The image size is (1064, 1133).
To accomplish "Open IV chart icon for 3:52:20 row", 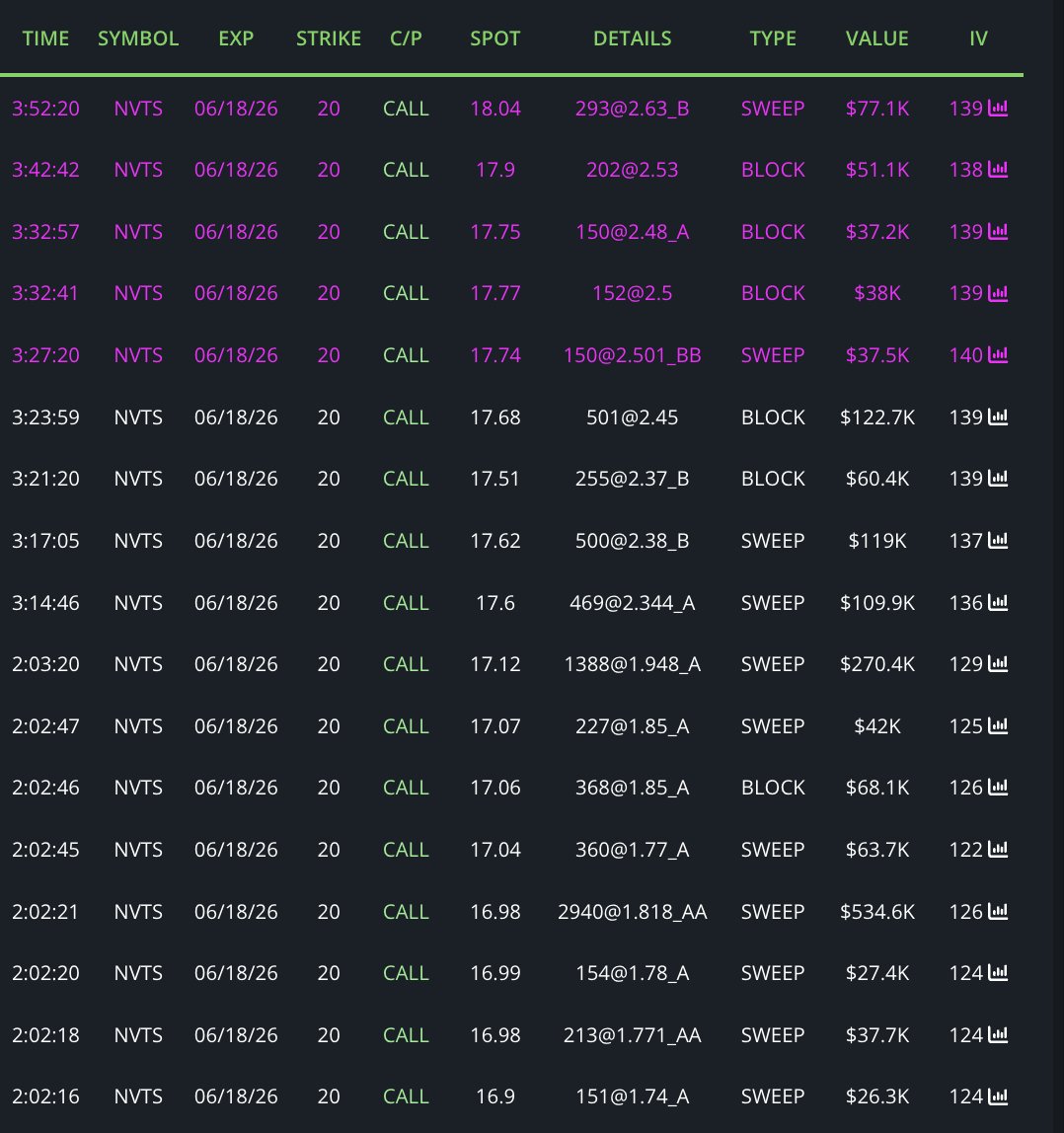I will point(998,108).
